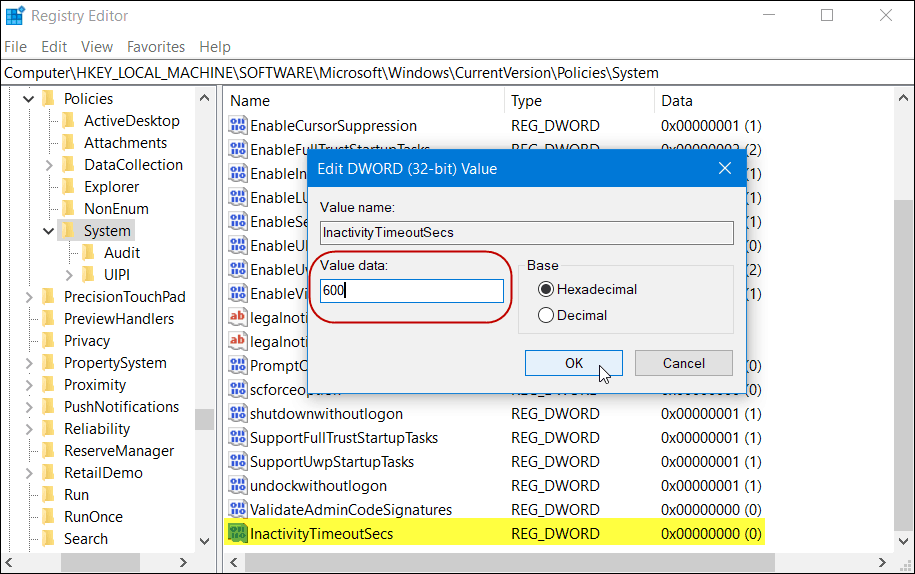Click the DWORD icon next to EnableCursorSuppression
Screen dimensions: 915x574
[x=238, y=125]
